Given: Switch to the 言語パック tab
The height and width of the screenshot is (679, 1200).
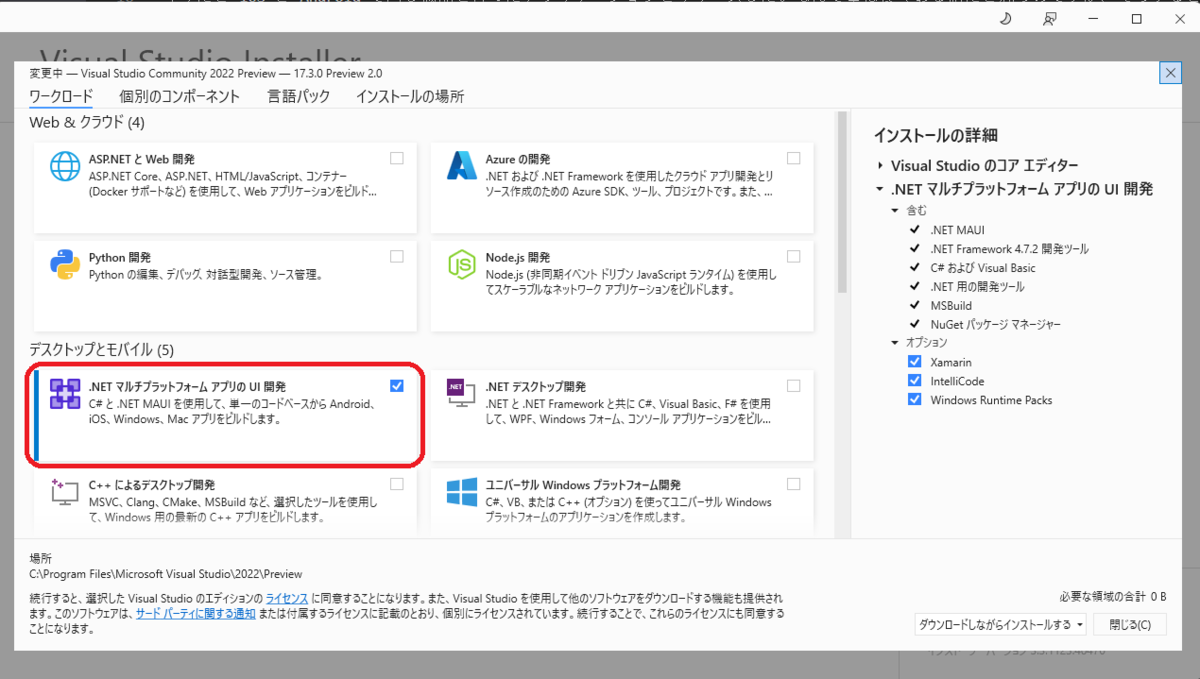Looking at the screenshot, I should pyautogui.click(x=298, y=97).
